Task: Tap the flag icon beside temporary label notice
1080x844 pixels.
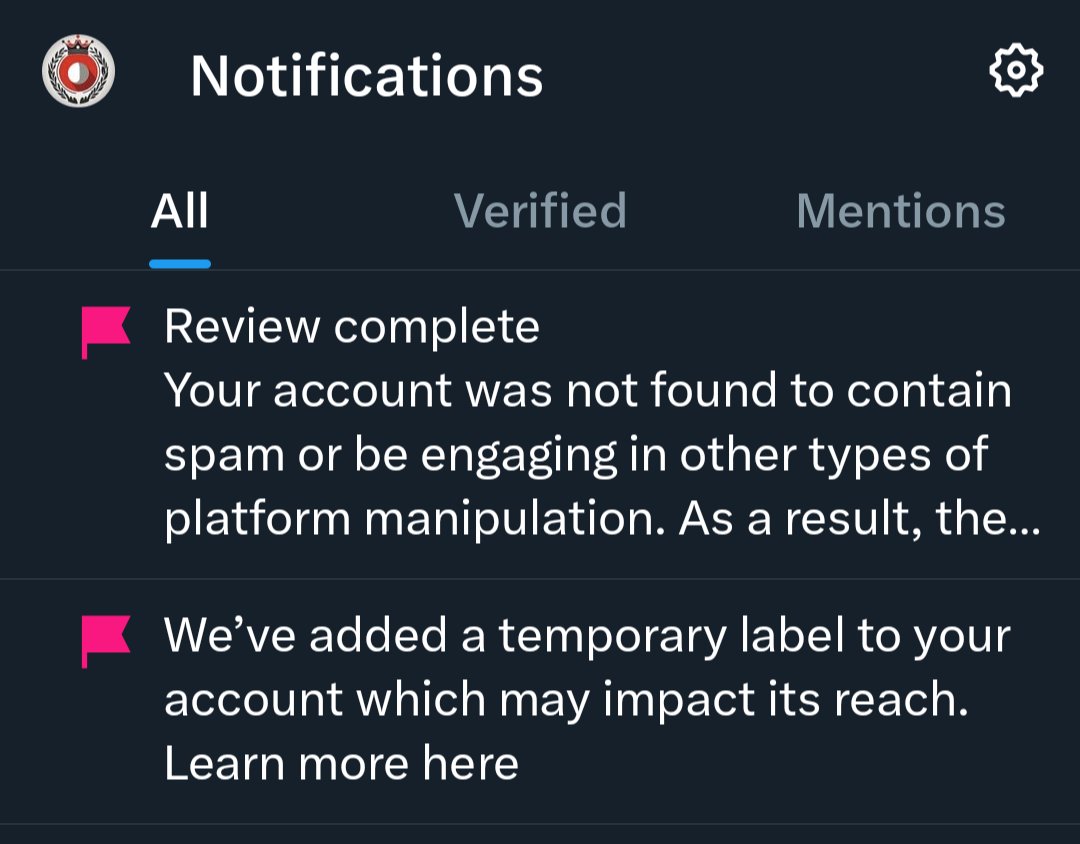Action: pos(105,640)
